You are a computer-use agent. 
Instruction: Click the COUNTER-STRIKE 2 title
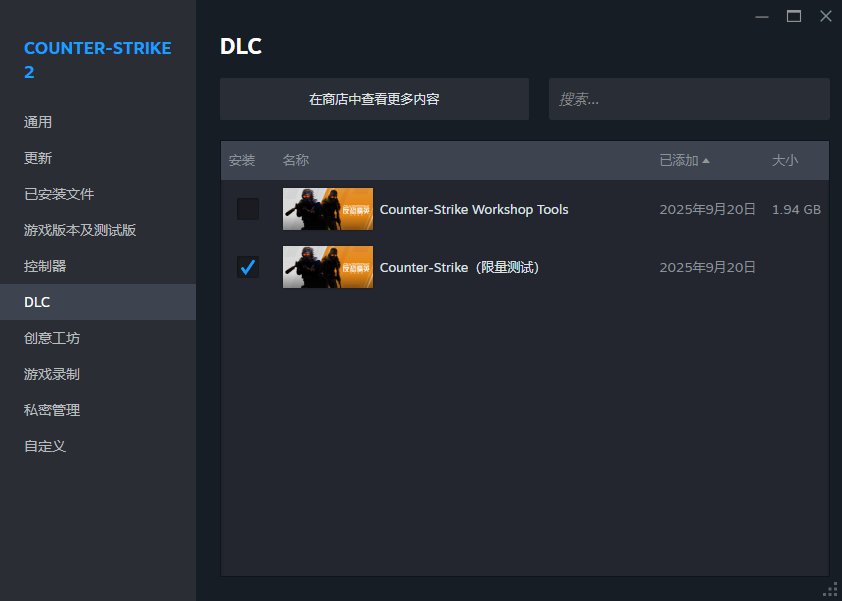click(98, 60)
